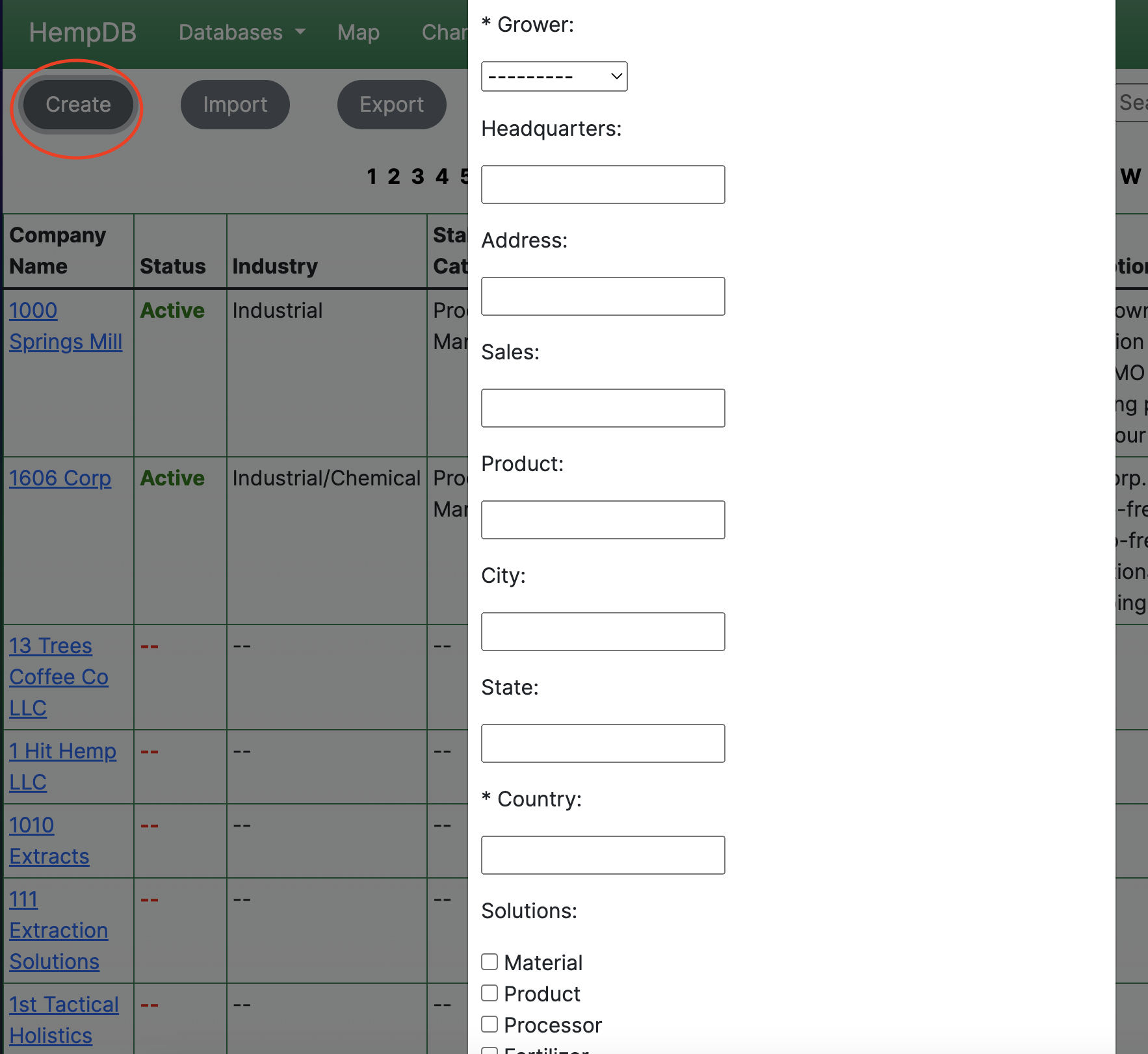1148x1054 pixels.
Task: Open the Grower dropdown
Action: [554, 77]
